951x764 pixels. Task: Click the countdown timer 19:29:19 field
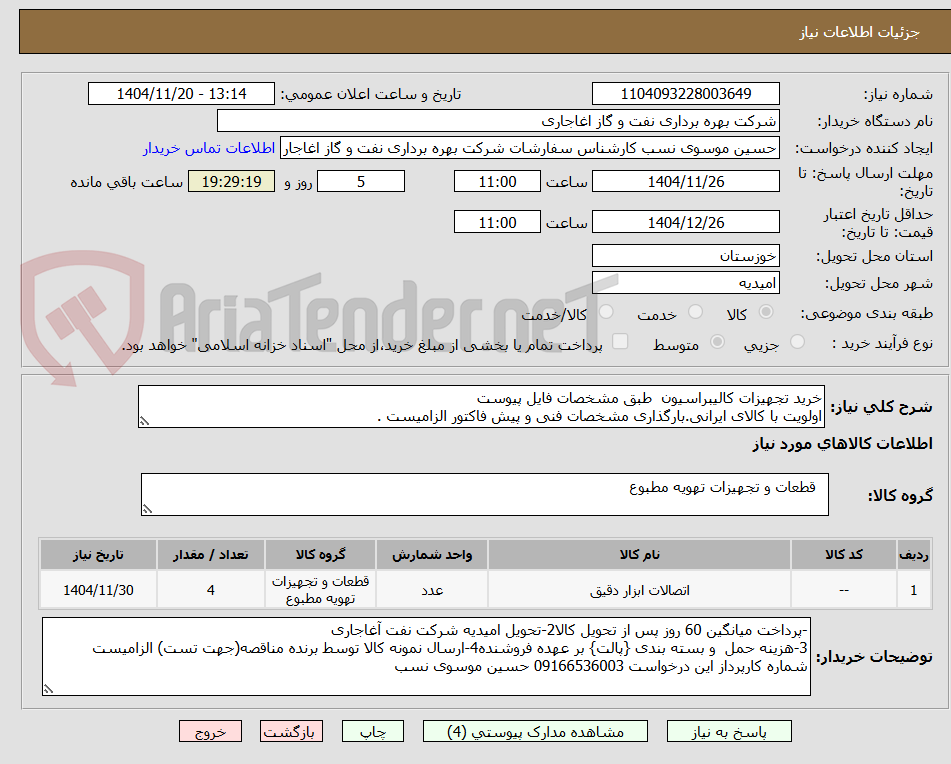[x=231, y=181]
